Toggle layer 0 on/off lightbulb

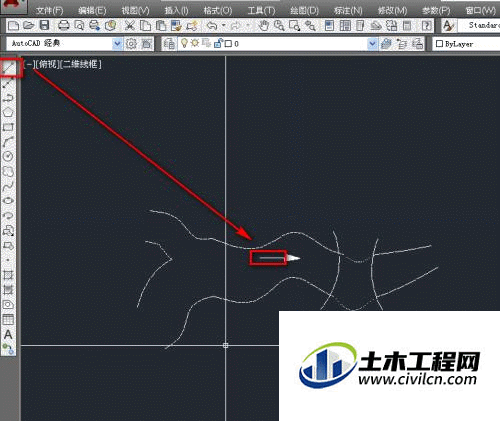[184, 43]
